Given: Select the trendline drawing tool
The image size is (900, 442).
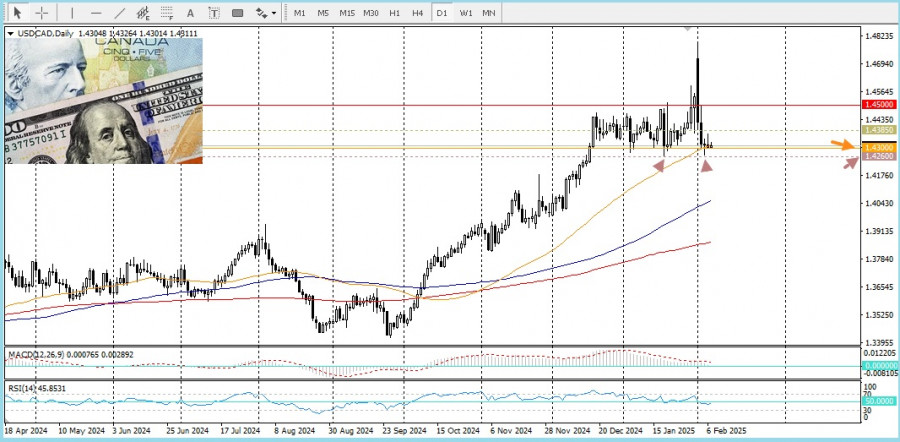Looking at the screenshot, I should pos(119,13).
